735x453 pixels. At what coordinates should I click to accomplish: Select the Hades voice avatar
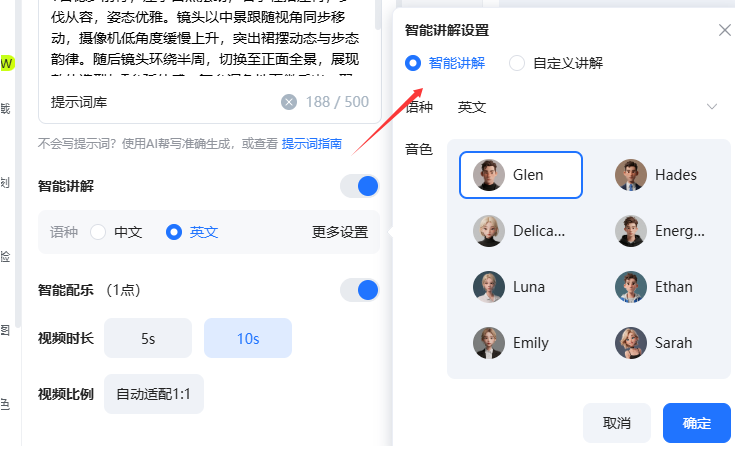630,175
